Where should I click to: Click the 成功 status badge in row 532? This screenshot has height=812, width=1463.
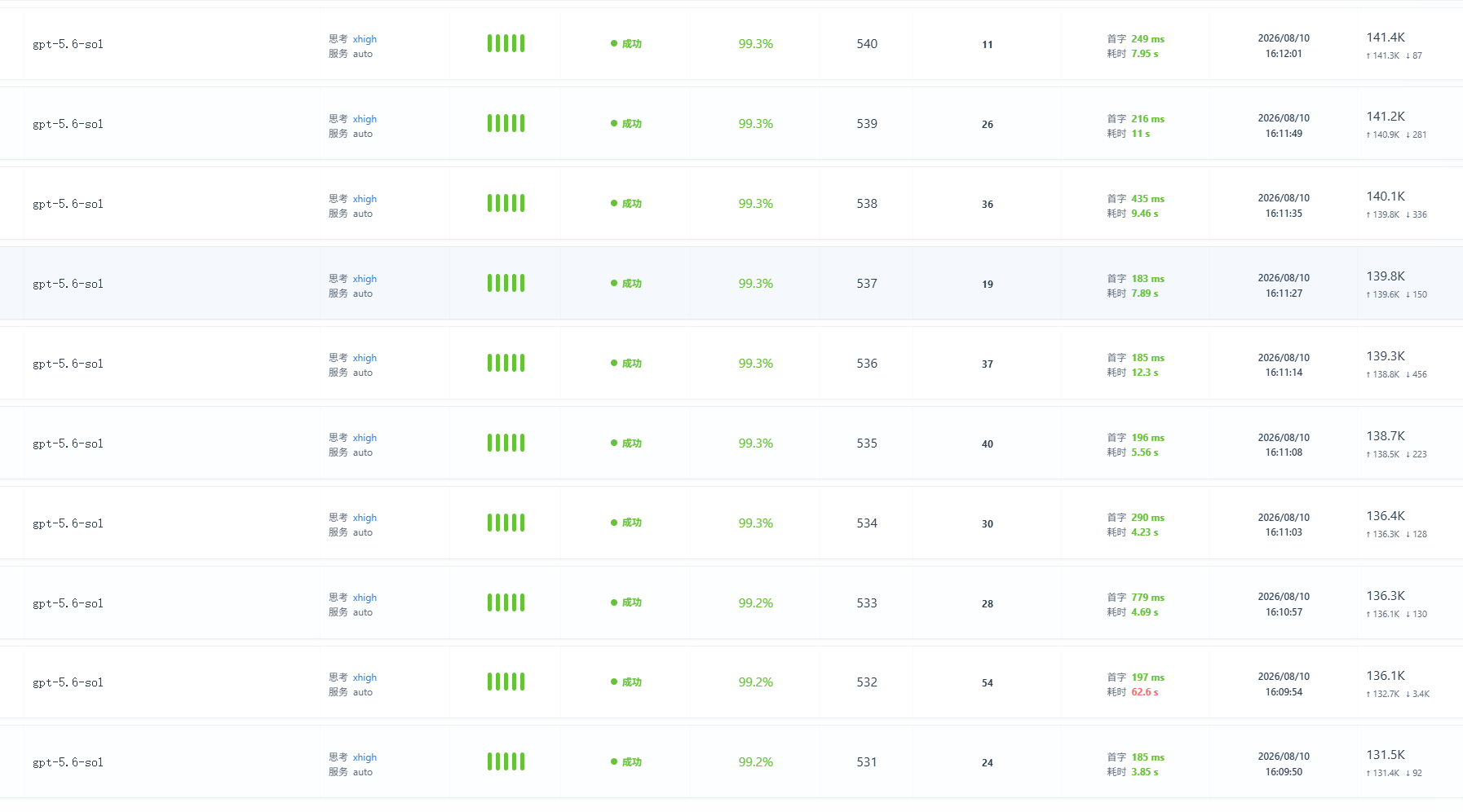(626, 682)
